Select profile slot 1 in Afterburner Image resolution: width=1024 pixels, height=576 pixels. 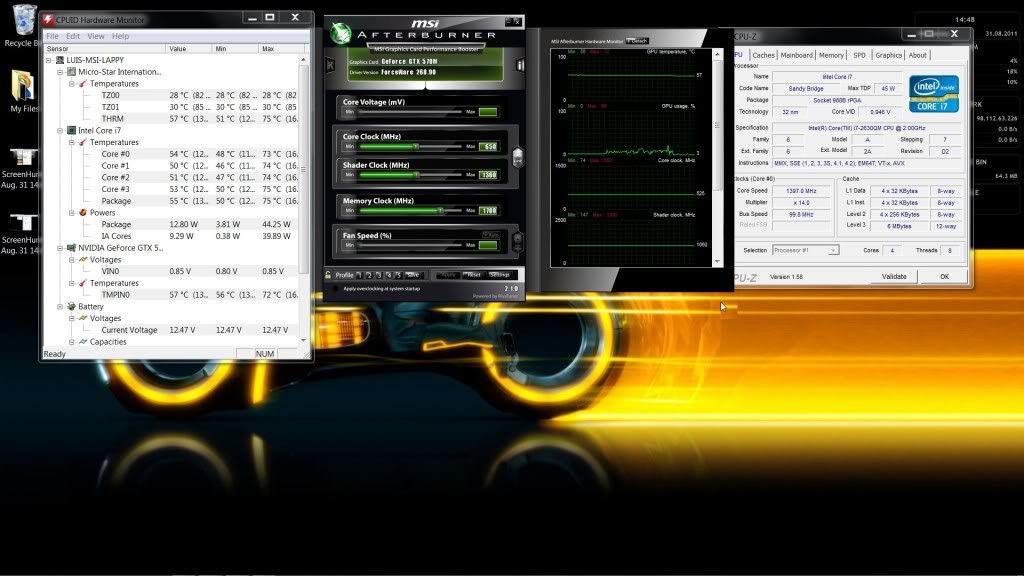pos(359,275)
